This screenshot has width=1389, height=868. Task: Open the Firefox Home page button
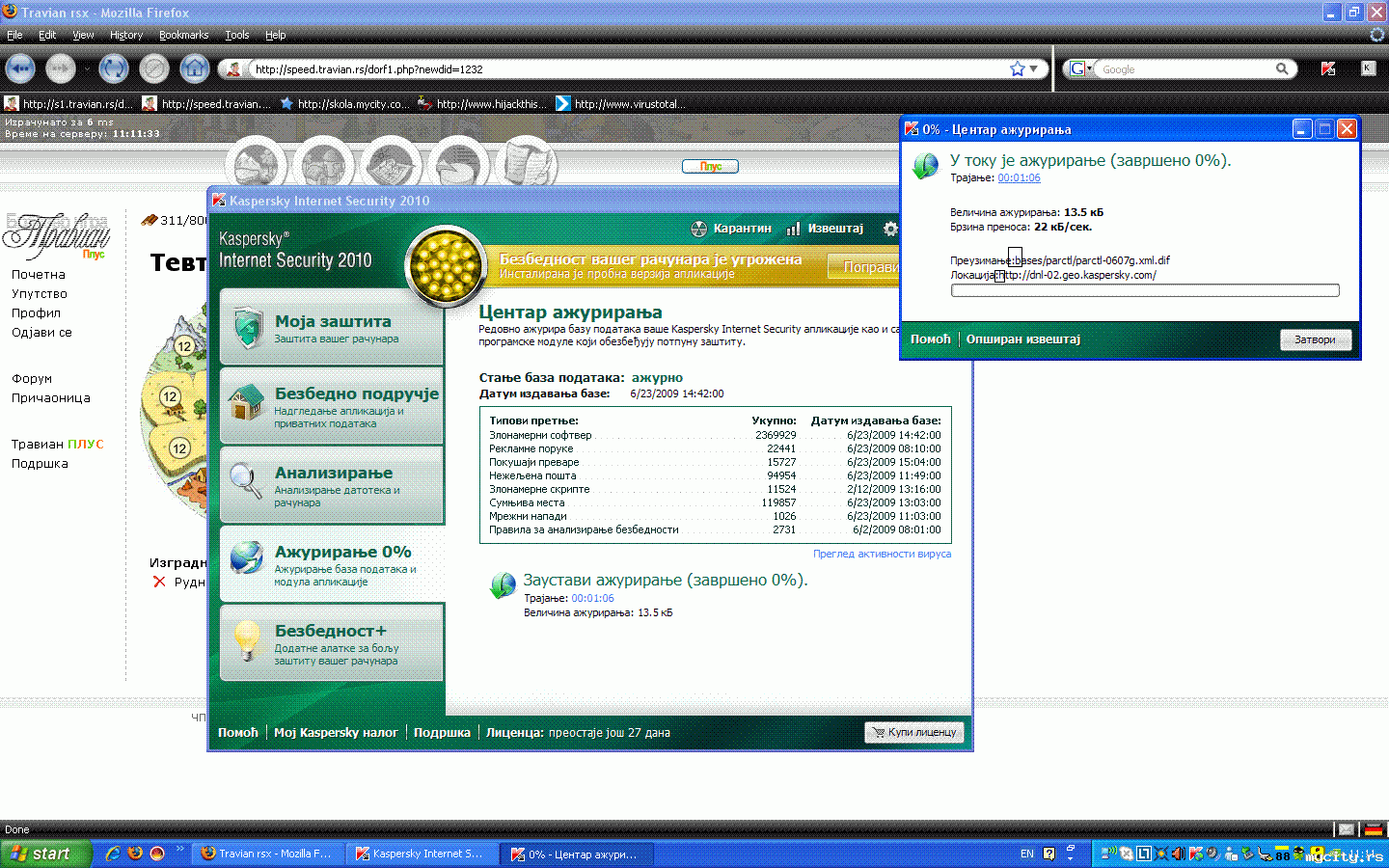(195, 68)
